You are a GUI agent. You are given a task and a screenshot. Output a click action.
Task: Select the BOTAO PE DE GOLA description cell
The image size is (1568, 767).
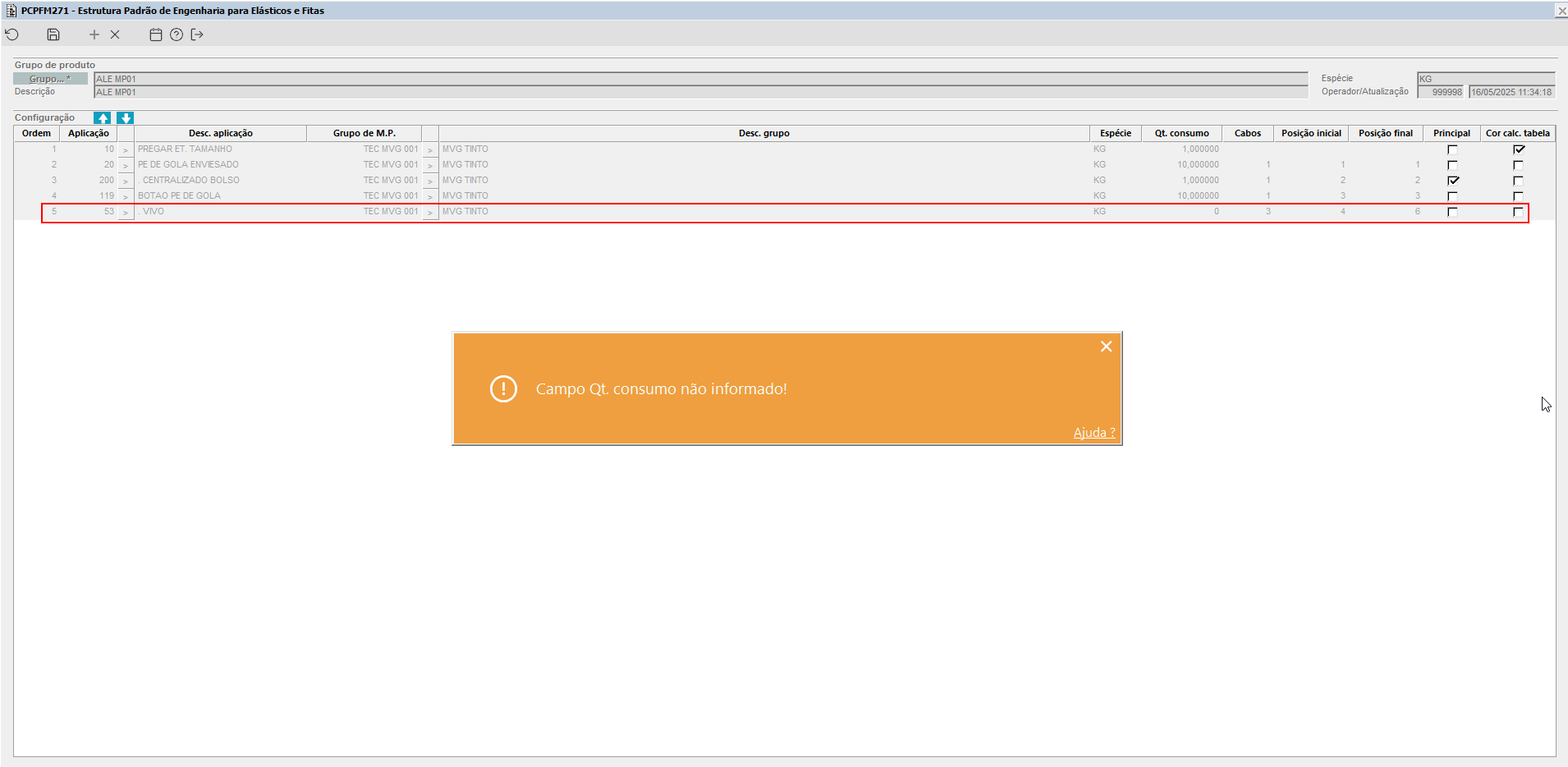click(221, 196)
